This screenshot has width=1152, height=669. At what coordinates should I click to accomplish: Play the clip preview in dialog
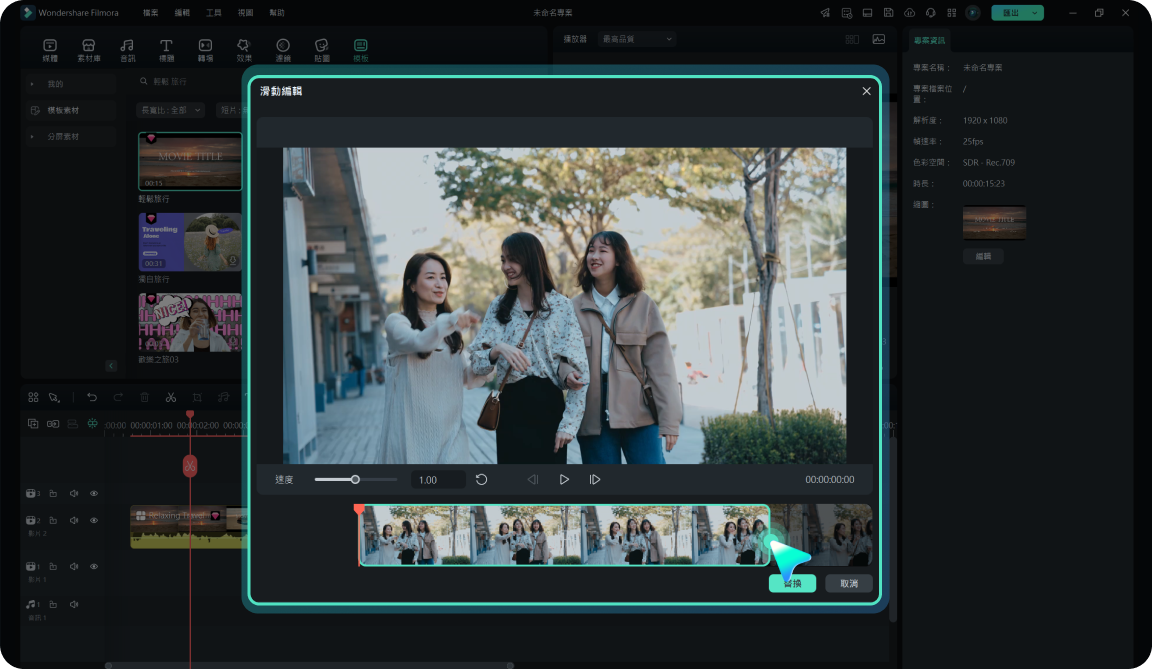(x=564, y=480)
